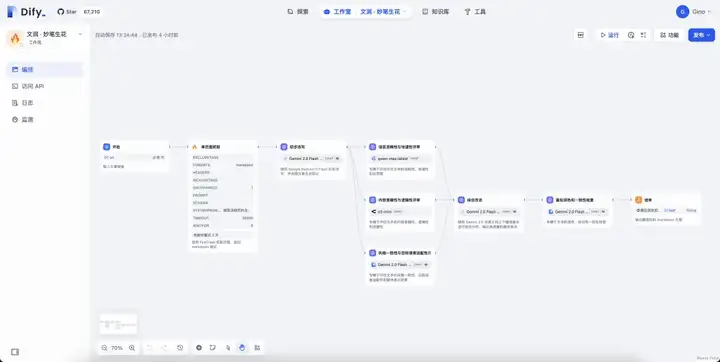Click the Dify logo

pyautogui.click(x=26, y=12)
